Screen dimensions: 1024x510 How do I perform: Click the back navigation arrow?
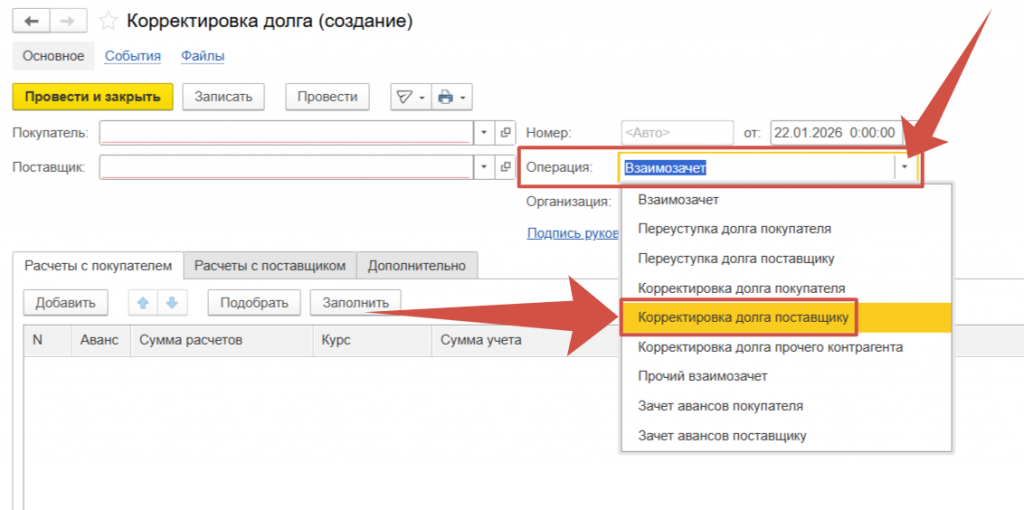coord(31,21)
